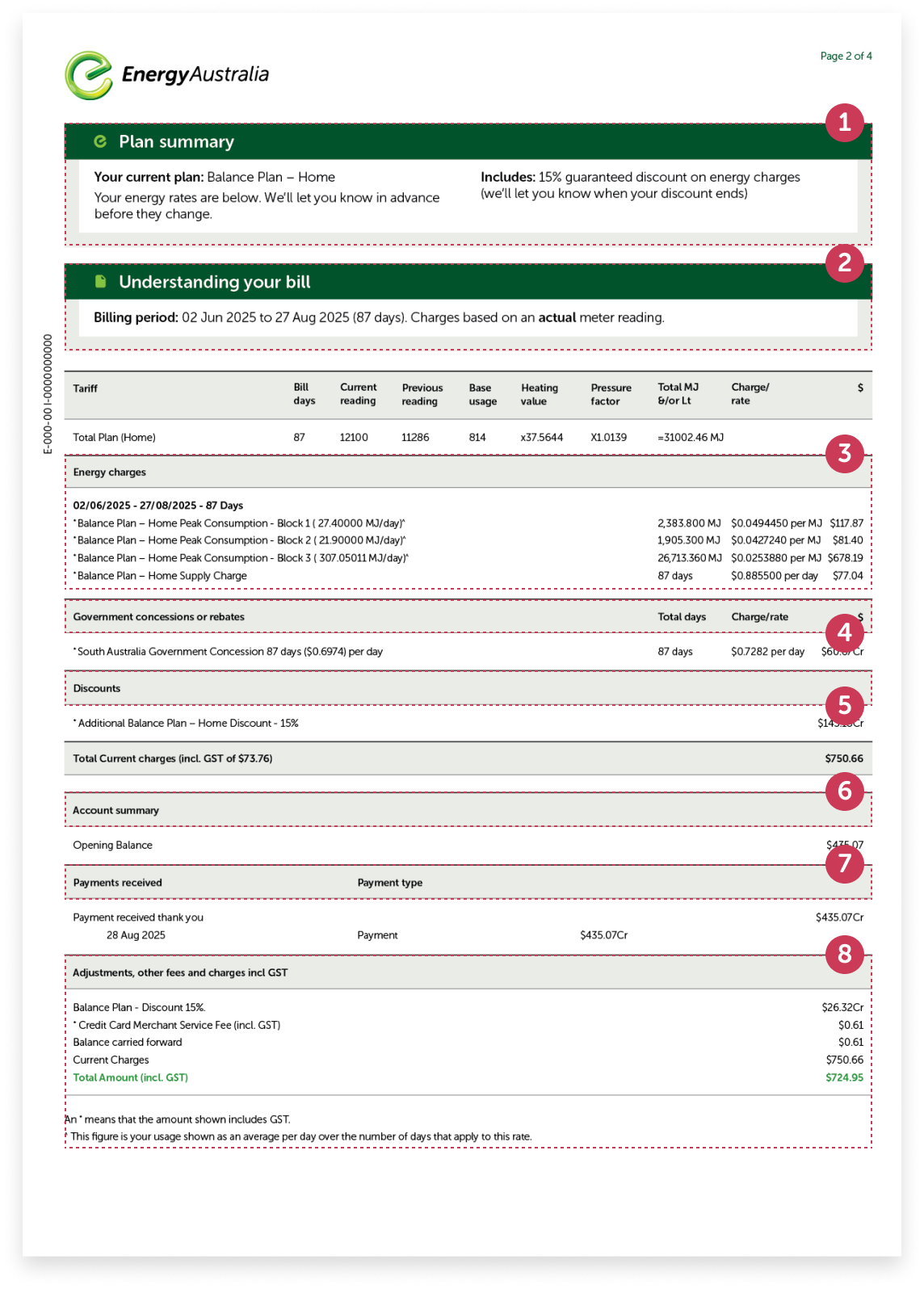This screenshot has width=924, height=1289.
Task: Click the EnergyAustralia logo
Action: (x=167, y=75)
